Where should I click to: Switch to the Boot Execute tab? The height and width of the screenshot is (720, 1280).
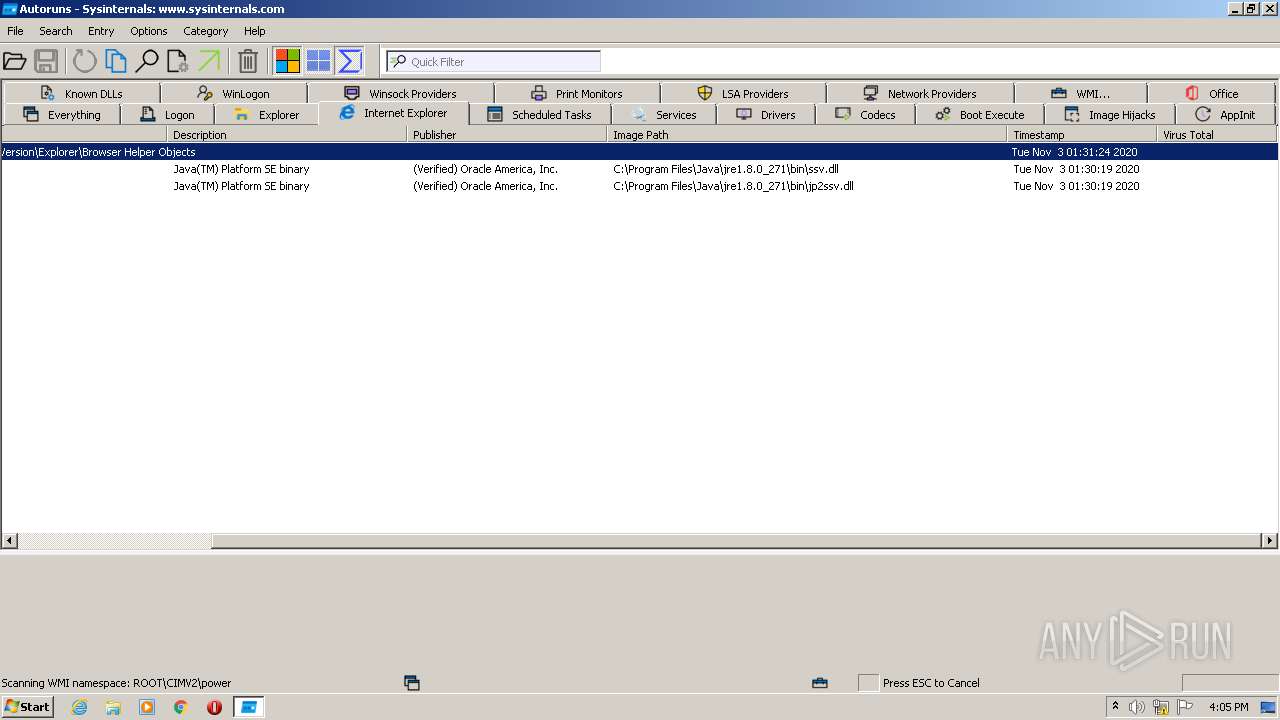click(980, 114)
